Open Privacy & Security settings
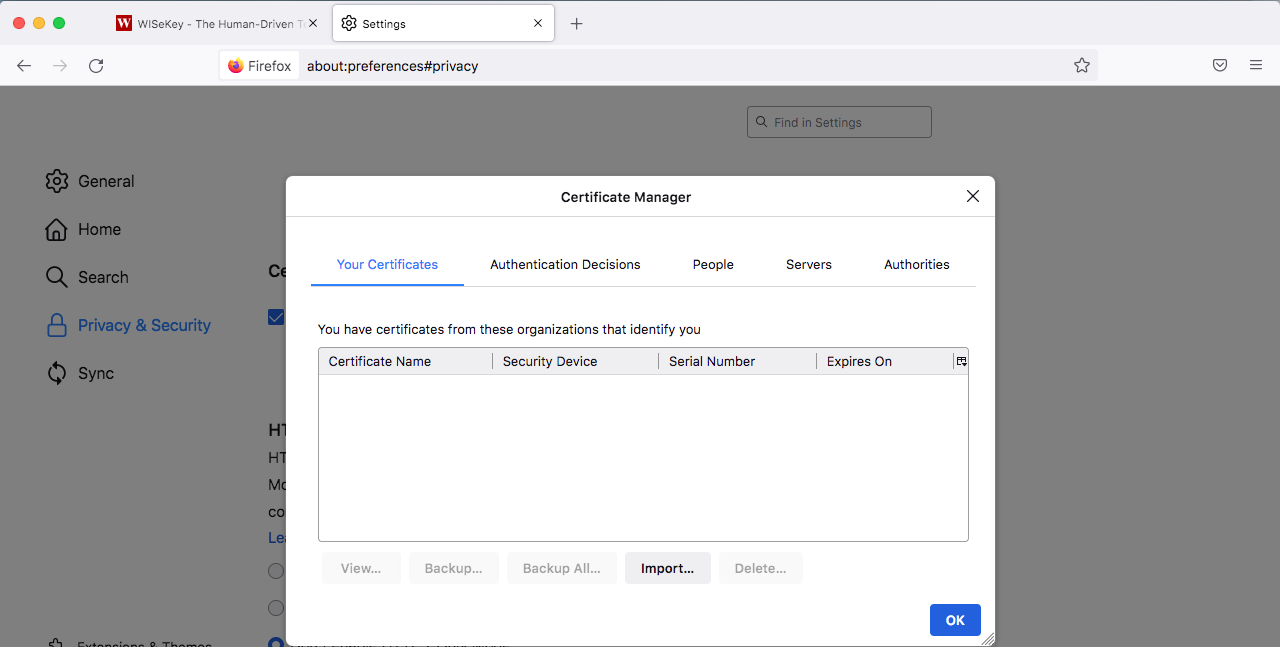The height and width of the screenshot is (647, 1280). [128, 325]
